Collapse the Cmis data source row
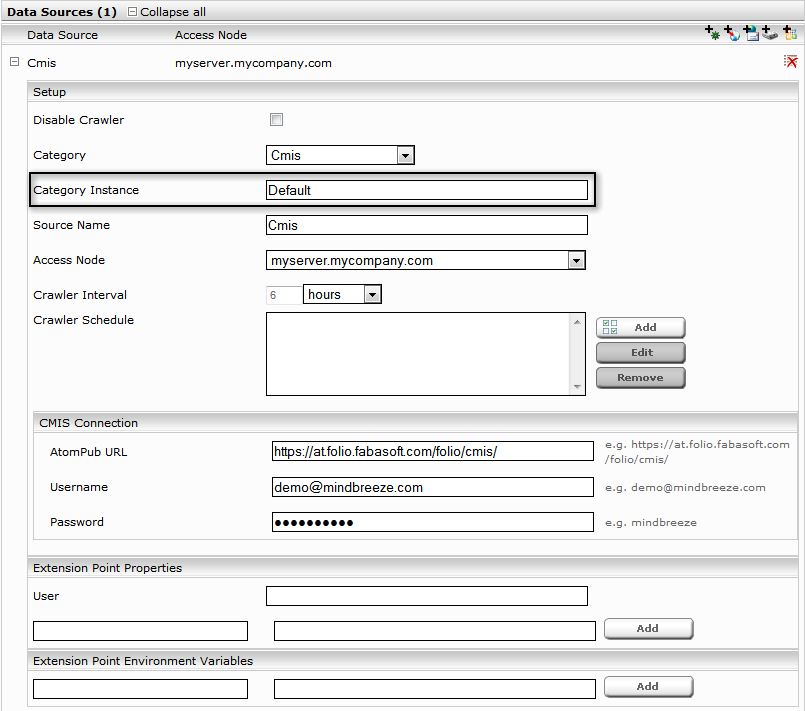Viewport: 805px width, 711px height. click(x=14, y=63)
